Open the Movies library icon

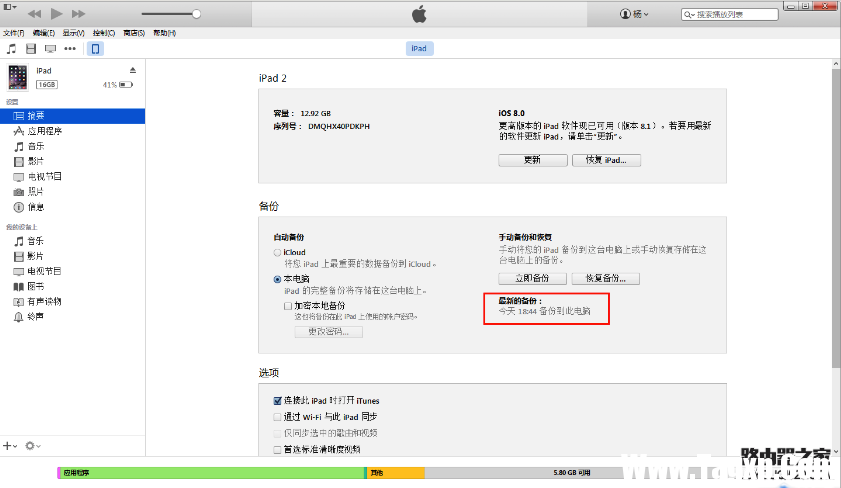(31, 49)
